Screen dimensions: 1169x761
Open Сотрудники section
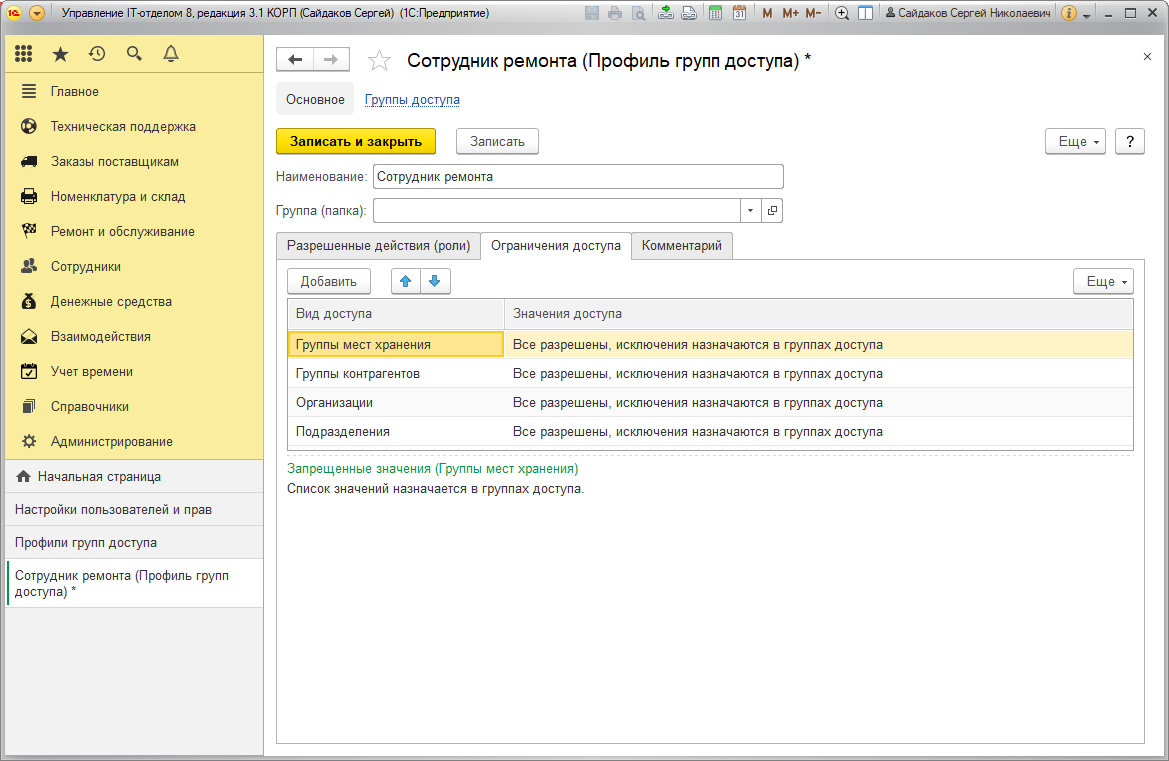134,267
